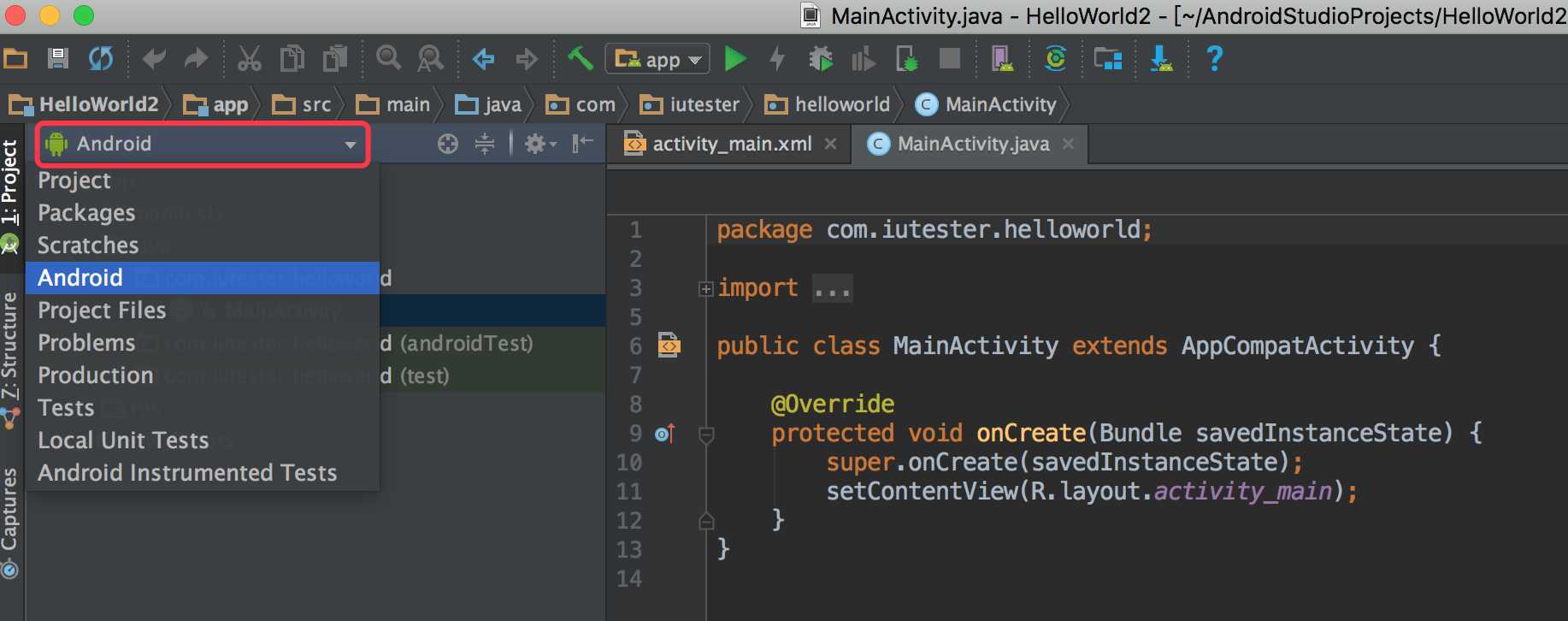Viewport: 1568px width, 621px height.
Task: Open the Captures side tool tab
Action: click(x=10, y=523)
